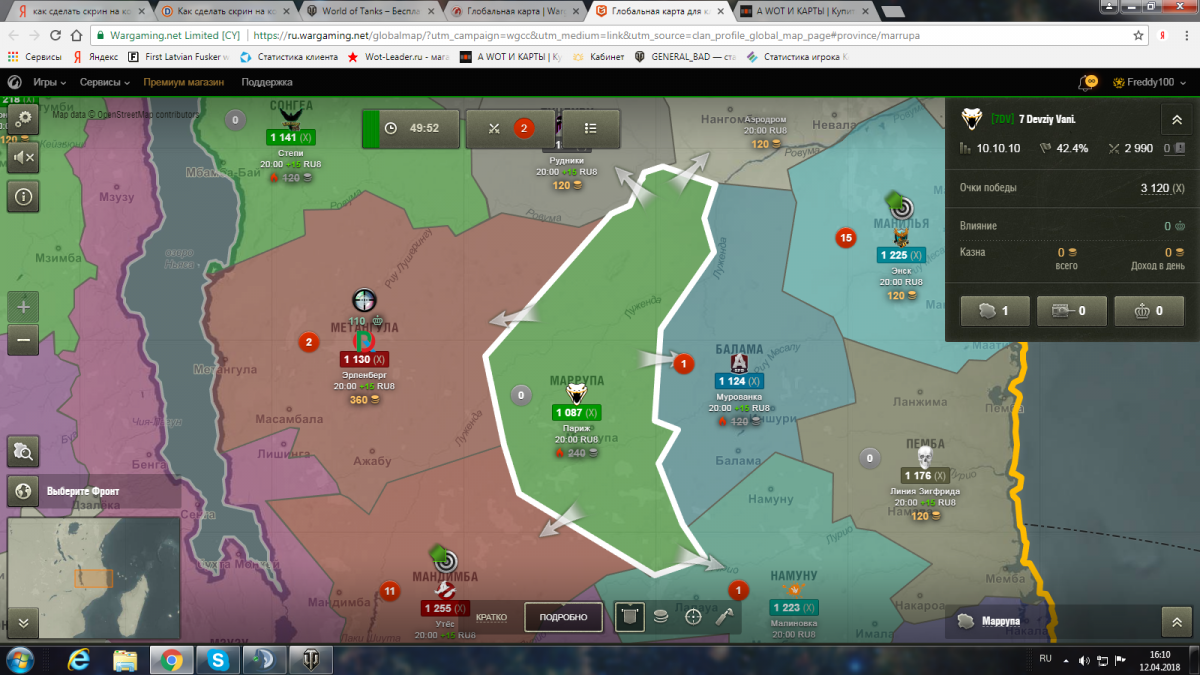Mute the global map sound
1200x675 pixels.
[x=22, y=157]
